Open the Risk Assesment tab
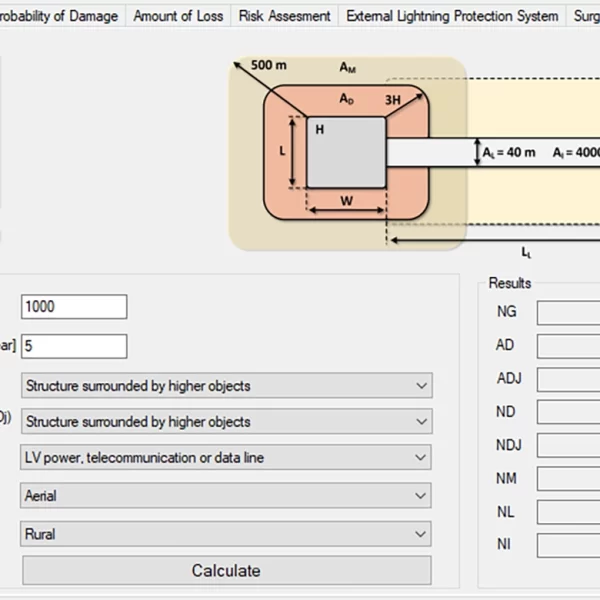The image size is (600, 600). [x=284, y=16]
